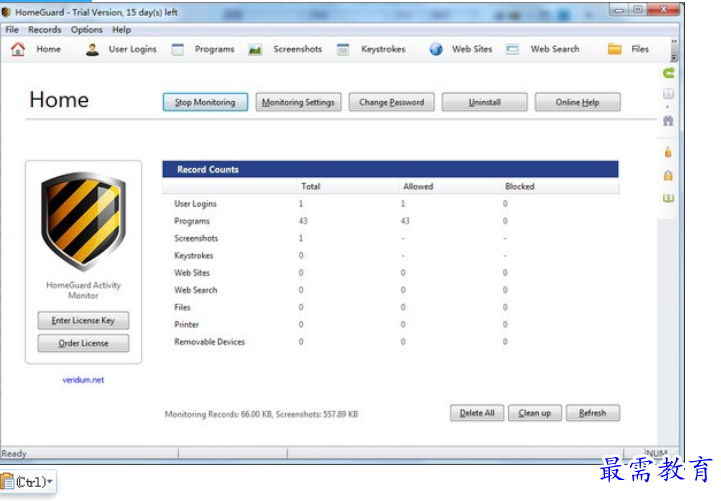This screenshot has height=501, width=721.
Task: Click the Clean up button
Action: [535, 413]
